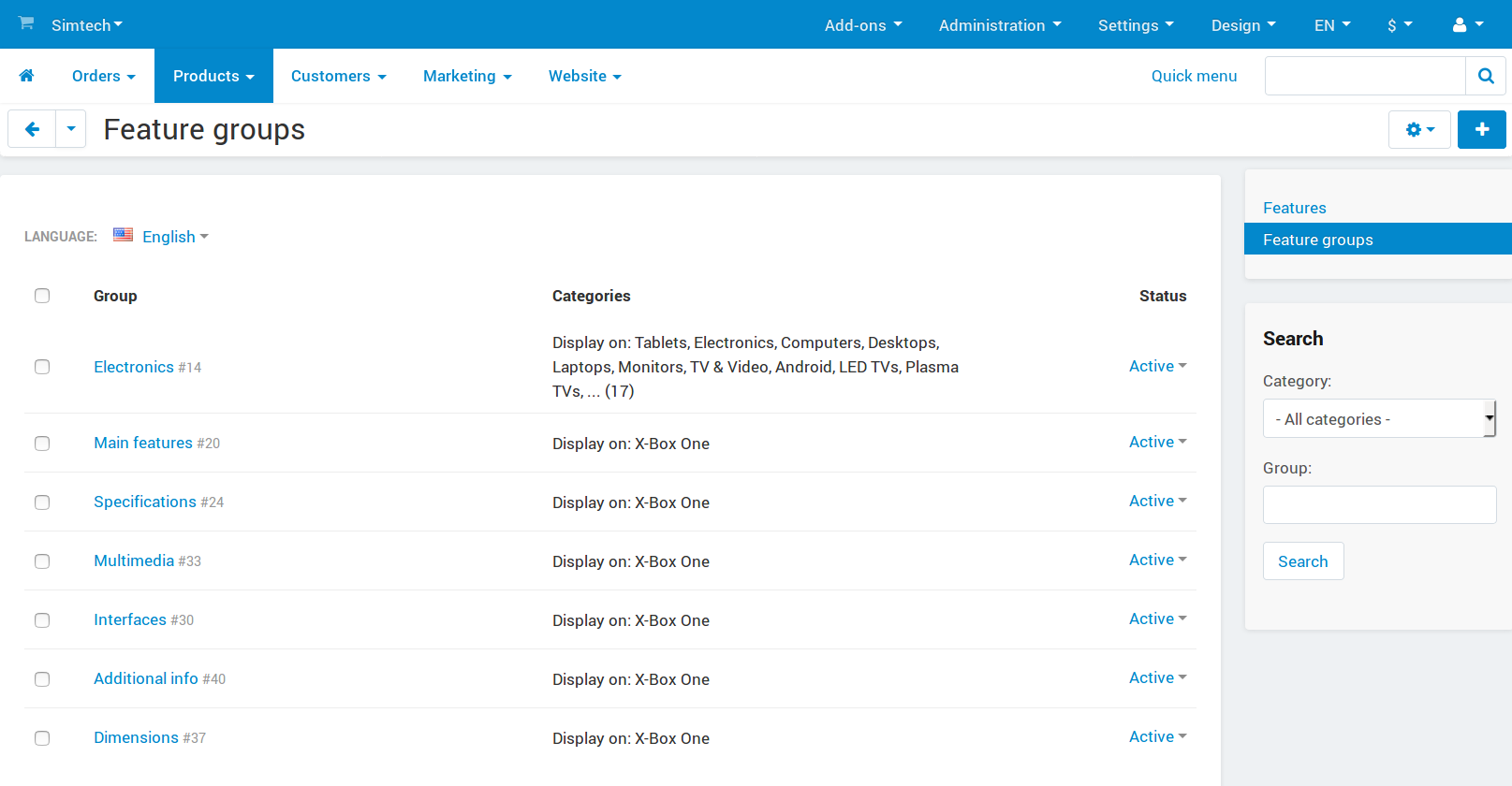Select the Feature groups sidebar tab
The width and height of the screenshot is (1512, 786).
point(1377,239)
